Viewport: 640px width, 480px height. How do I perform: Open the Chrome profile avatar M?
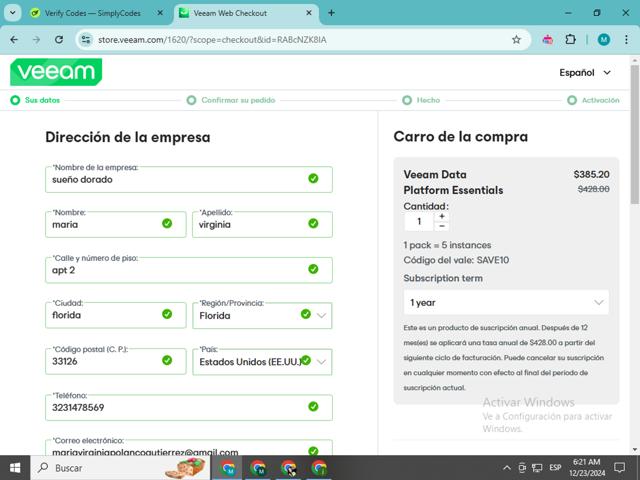(604, 40)
